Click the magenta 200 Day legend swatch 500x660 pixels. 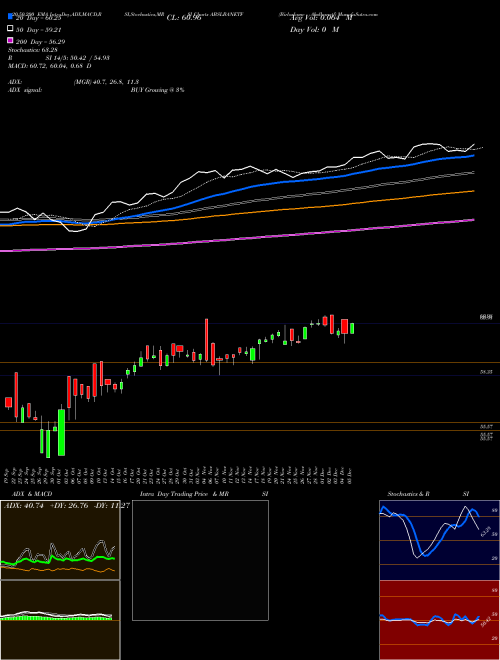[10, 40]
